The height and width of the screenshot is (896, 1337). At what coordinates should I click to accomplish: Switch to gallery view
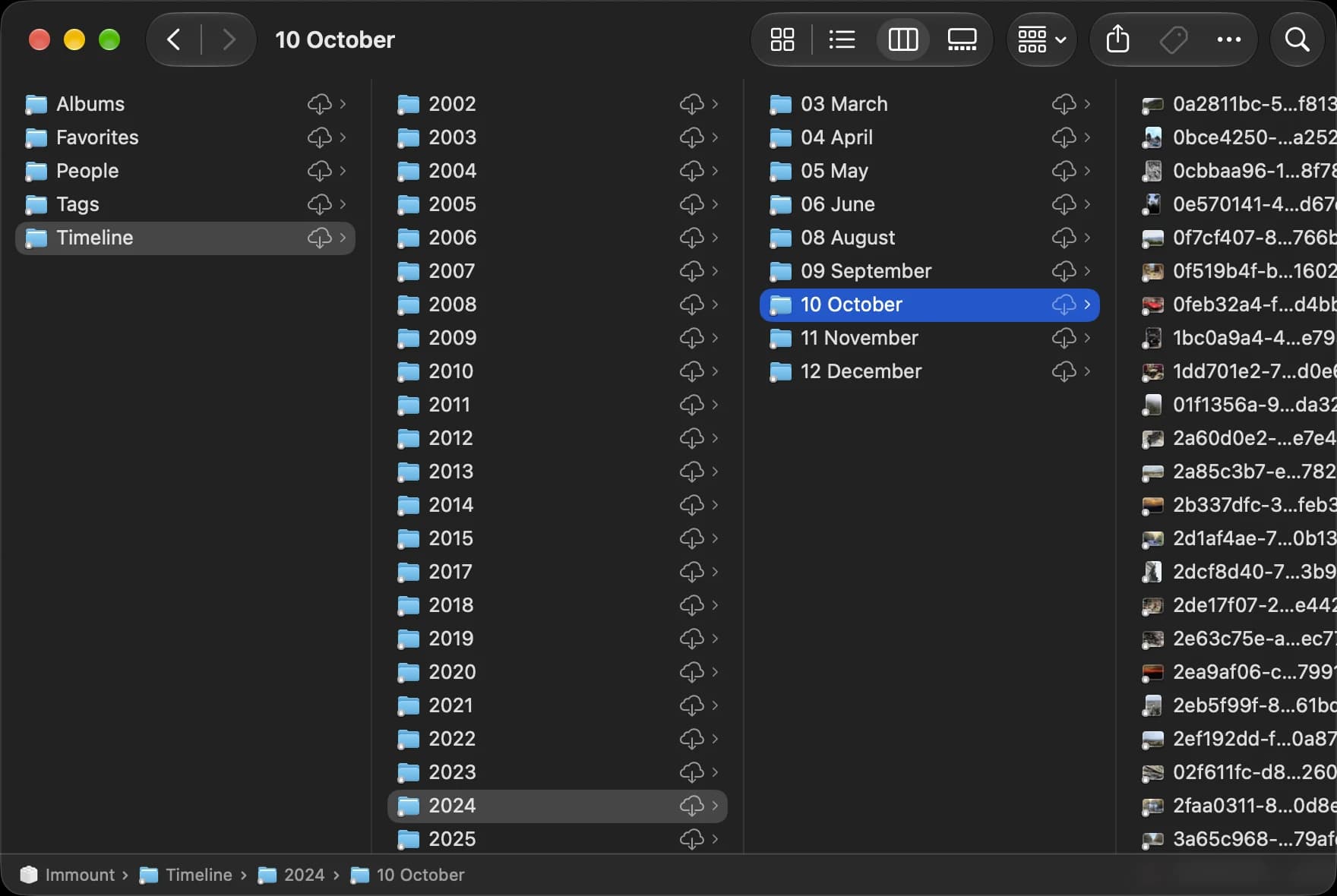[962, 39]
